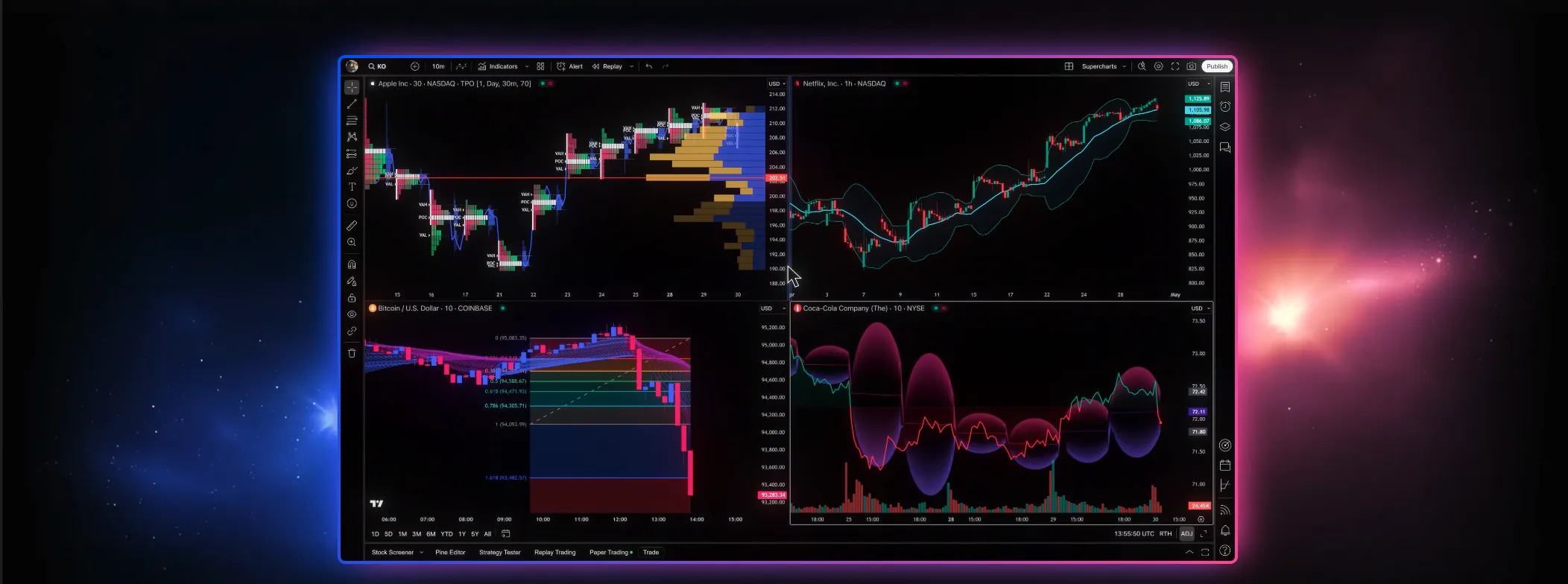Select the ruler measure tool
Viewport: 1568px width, 584px height.
pyautogui.click(x=352, y=225)
